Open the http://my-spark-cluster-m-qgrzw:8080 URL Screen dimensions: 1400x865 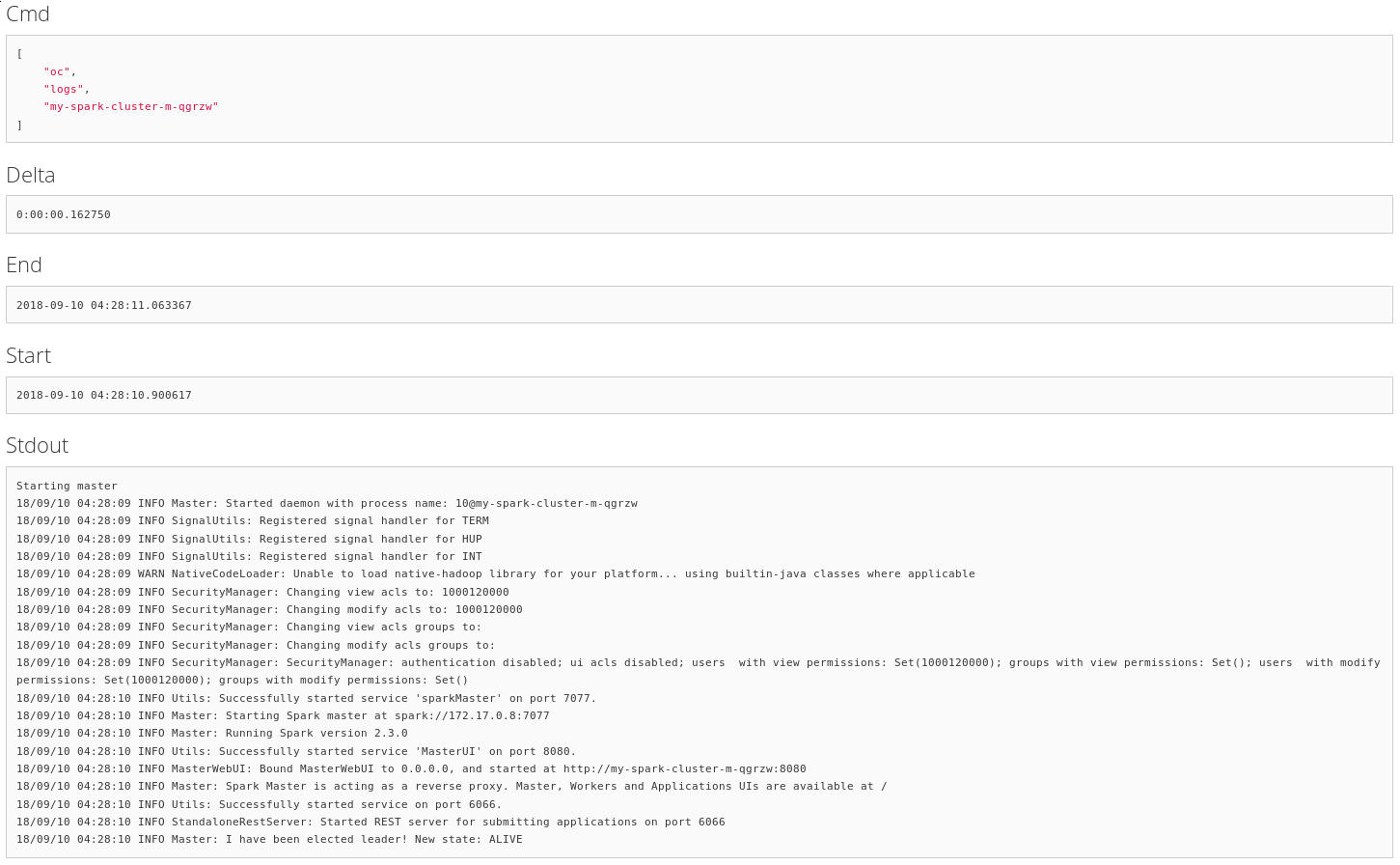[x=684, y=768]
